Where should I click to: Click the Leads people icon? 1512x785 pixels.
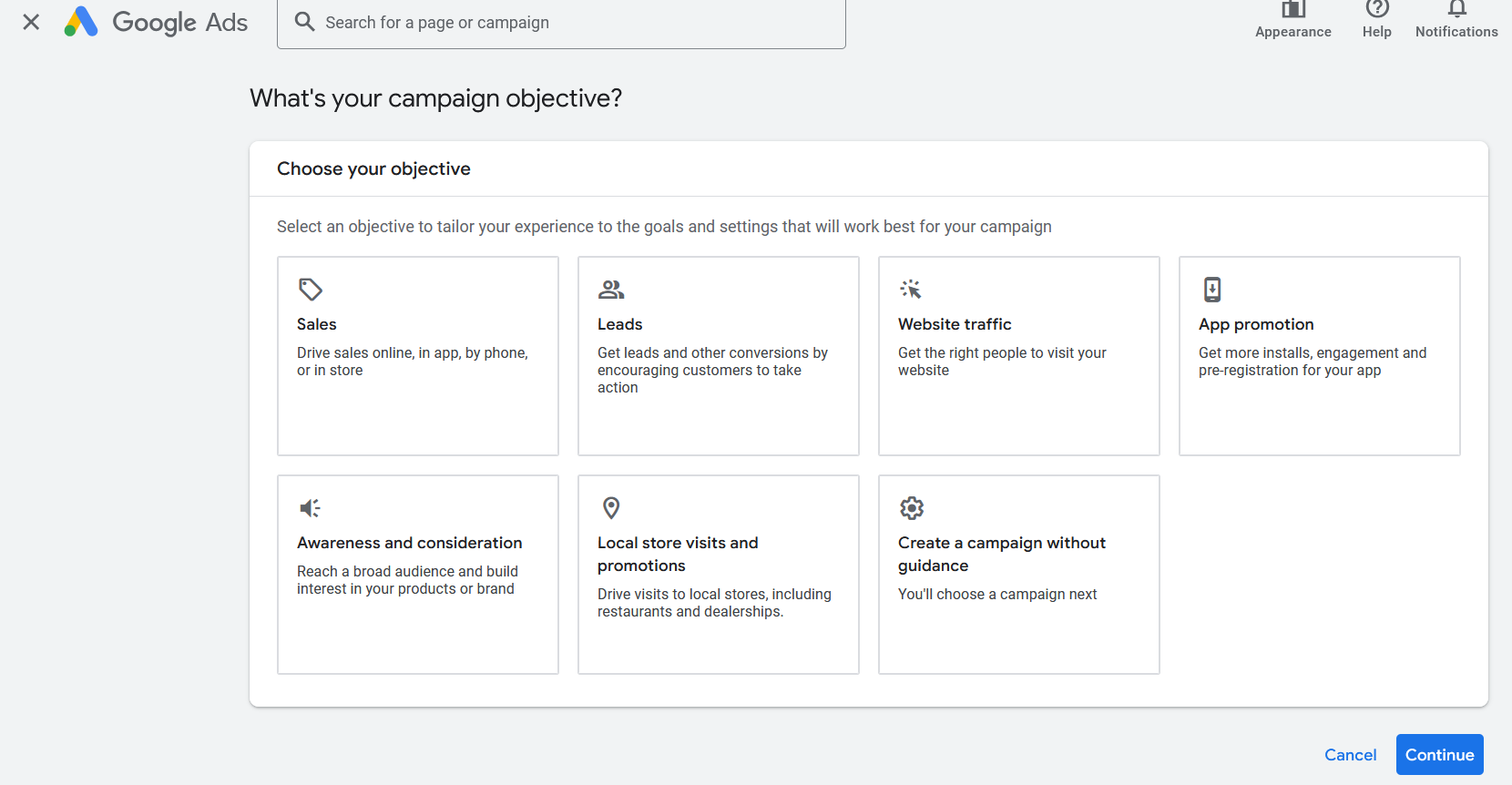pos(611,290)
